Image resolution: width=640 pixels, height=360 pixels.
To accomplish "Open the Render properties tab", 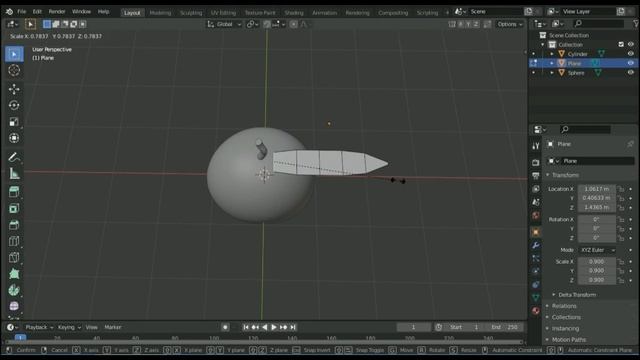I will [536, 162].
